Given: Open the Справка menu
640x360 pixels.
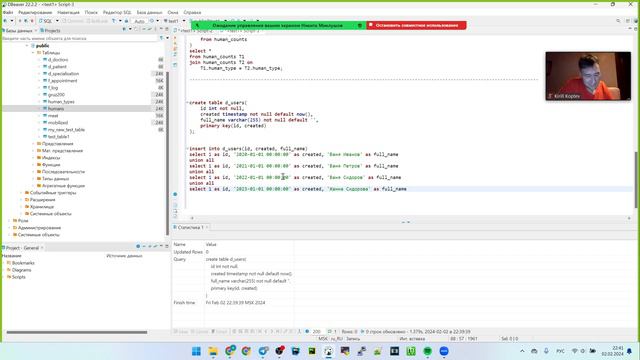Looking at the screenshot, I should [192, 13].
